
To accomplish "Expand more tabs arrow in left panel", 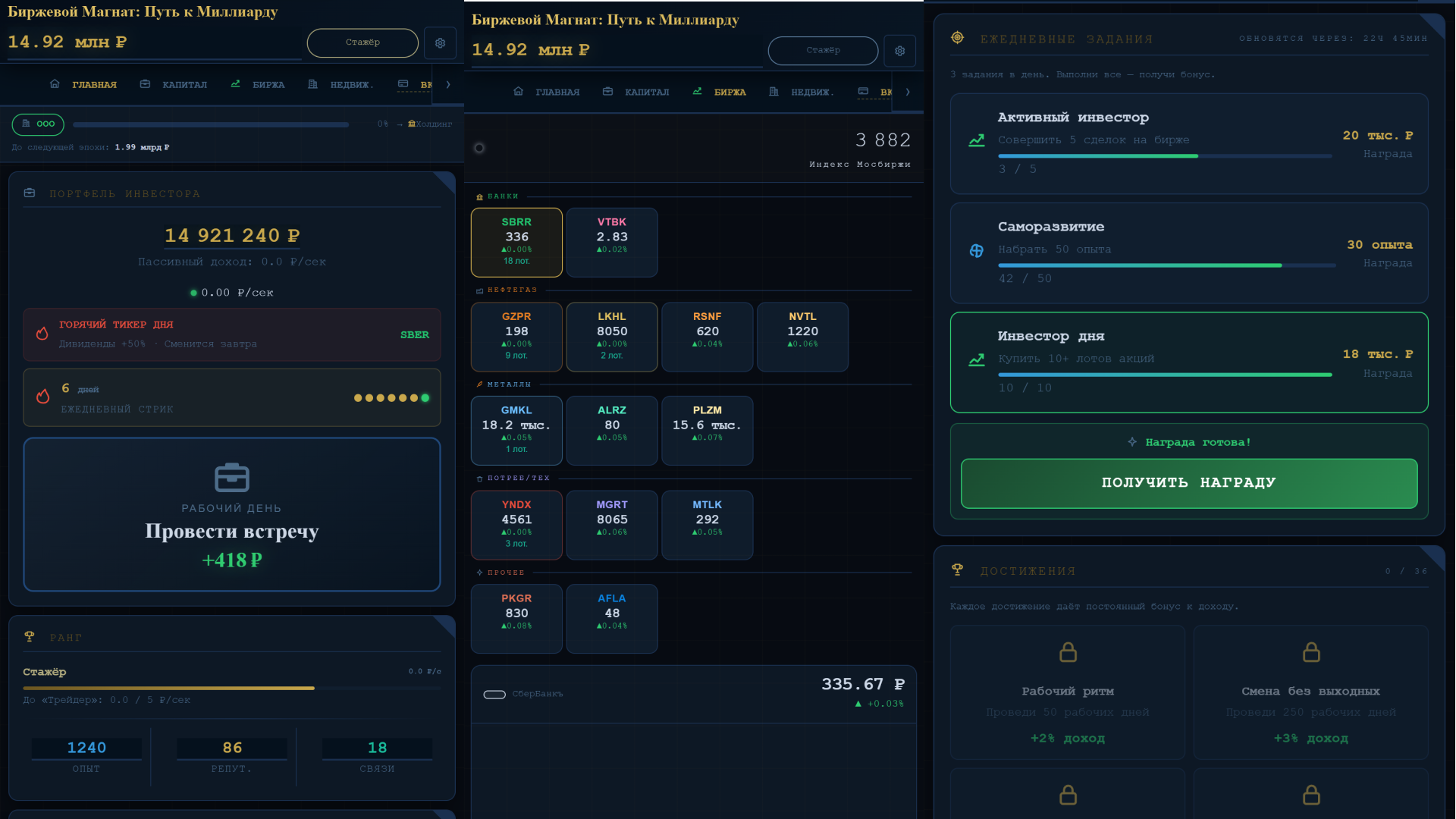I will pyautogui.click(x=448, y=84).
